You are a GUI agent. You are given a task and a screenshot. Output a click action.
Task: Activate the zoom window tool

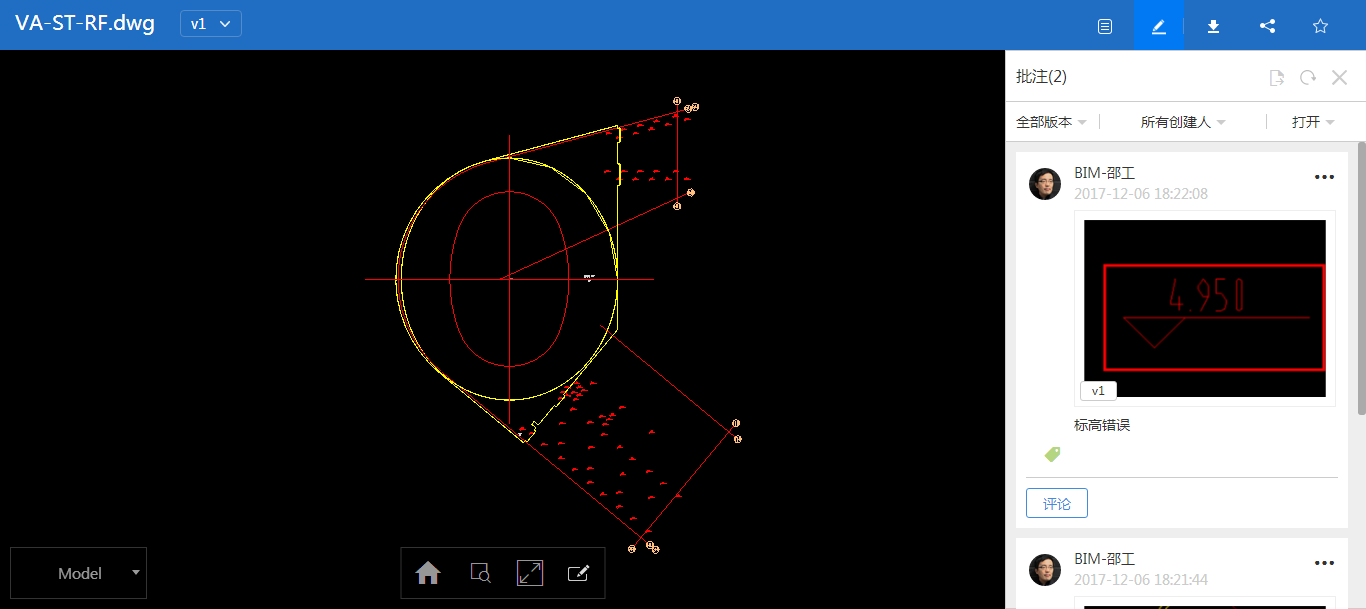[480, 573]
